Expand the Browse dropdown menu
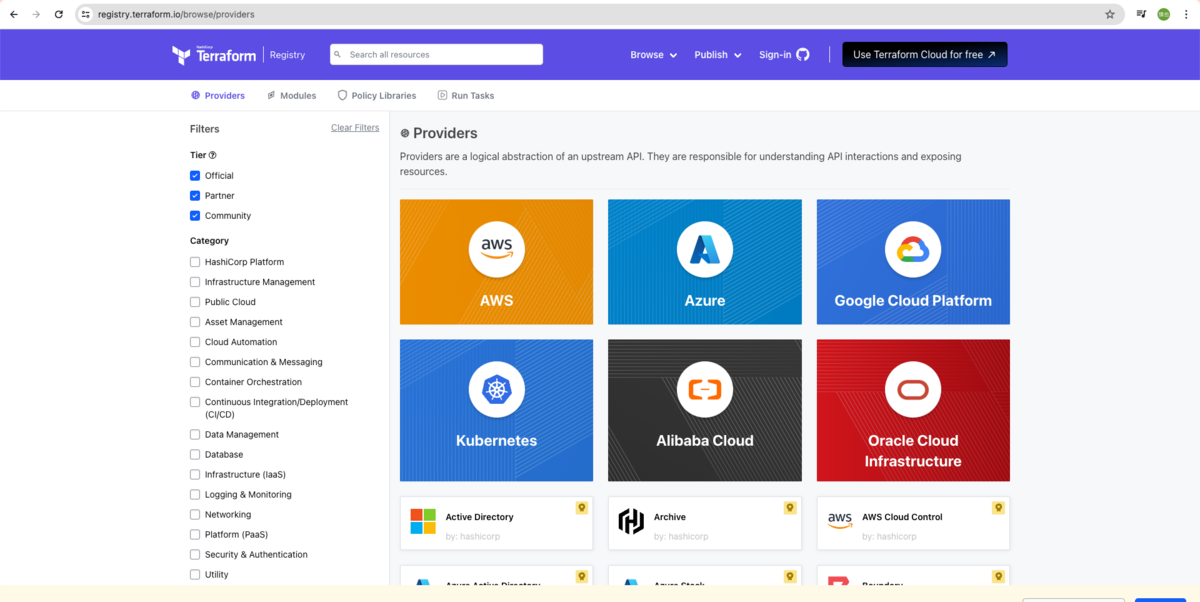The height and width of the screenshot is (602, 1200). coord(653,55)
